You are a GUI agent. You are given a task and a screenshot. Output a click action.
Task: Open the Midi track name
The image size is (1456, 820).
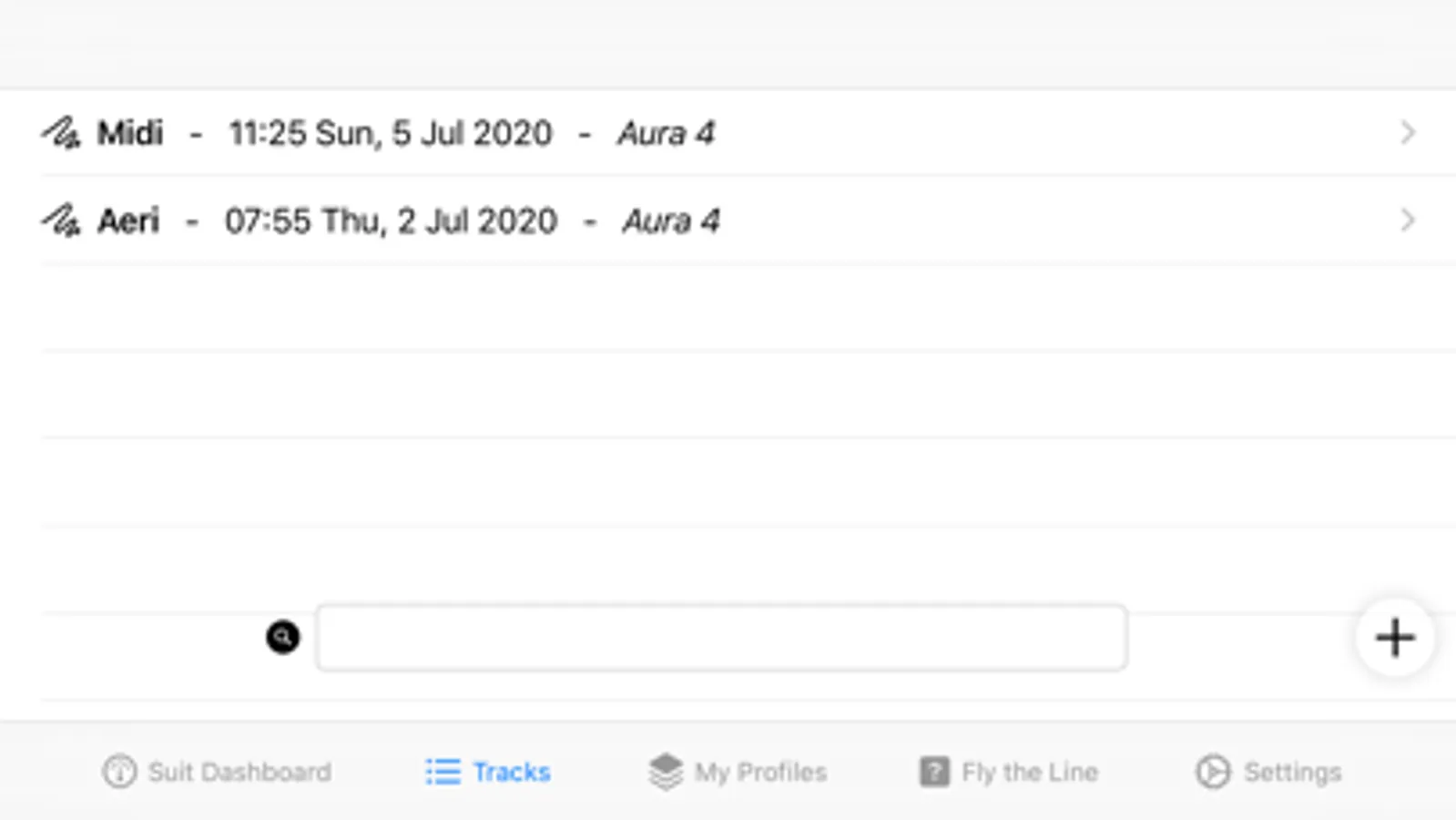[130, 133]
